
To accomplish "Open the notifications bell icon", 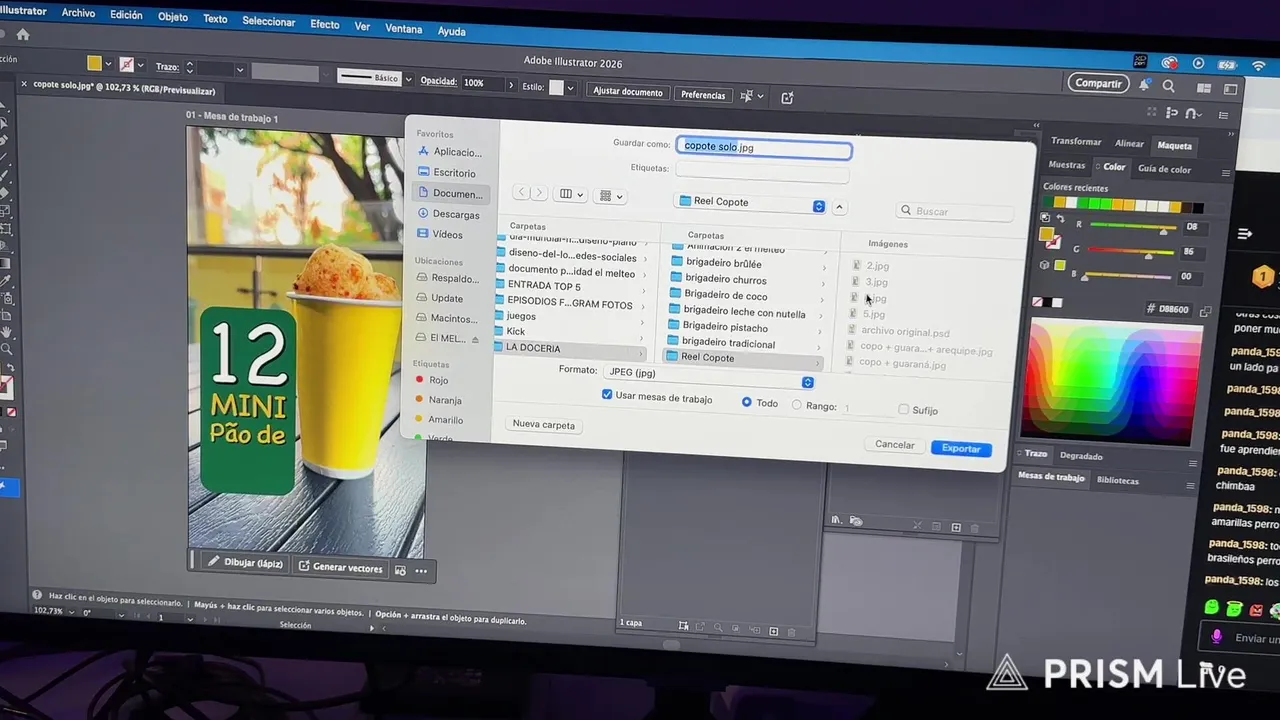I will [1144, 85].
